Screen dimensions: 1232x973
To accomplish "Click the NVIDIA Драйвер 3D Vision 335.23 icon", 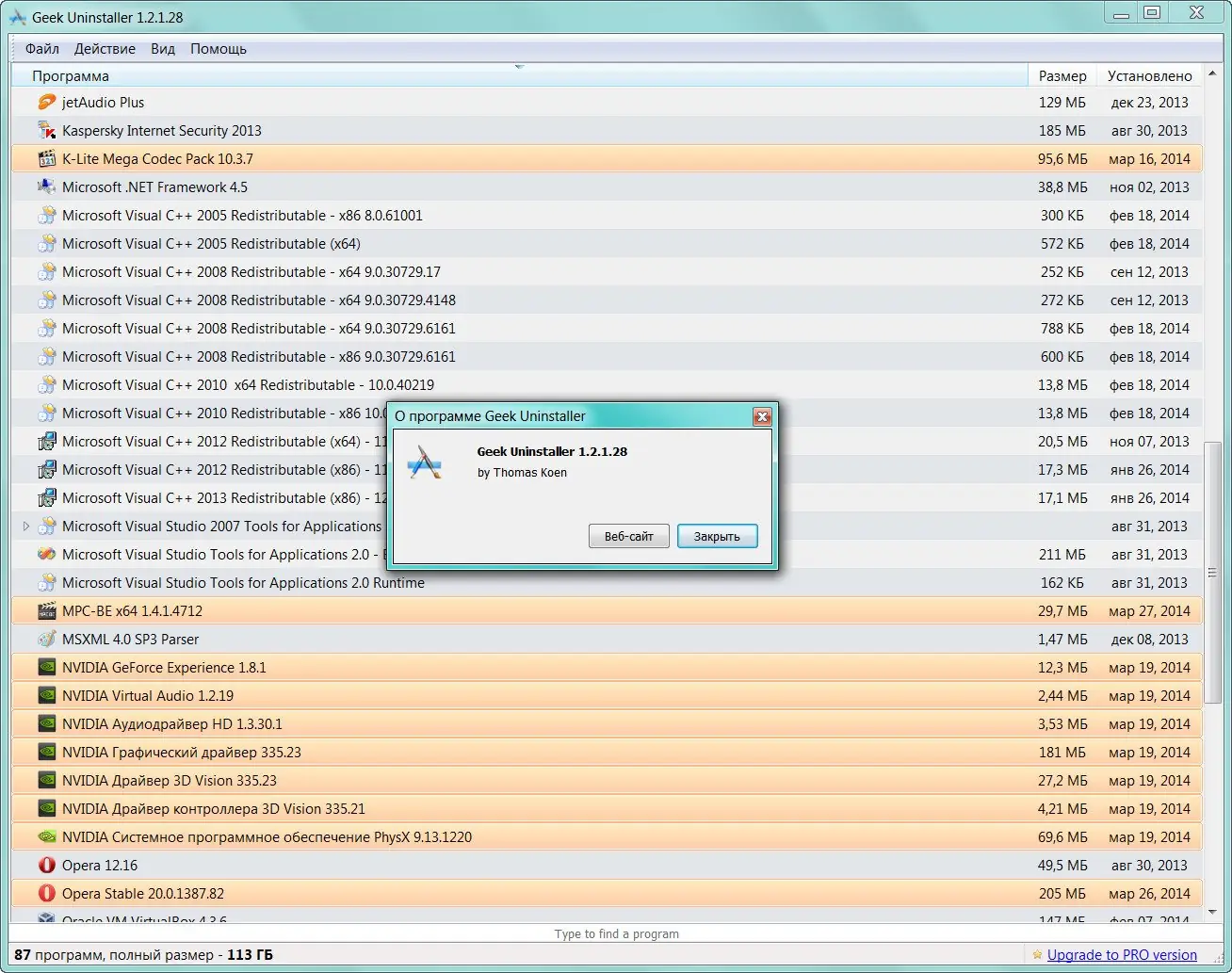I will [46, 780].
